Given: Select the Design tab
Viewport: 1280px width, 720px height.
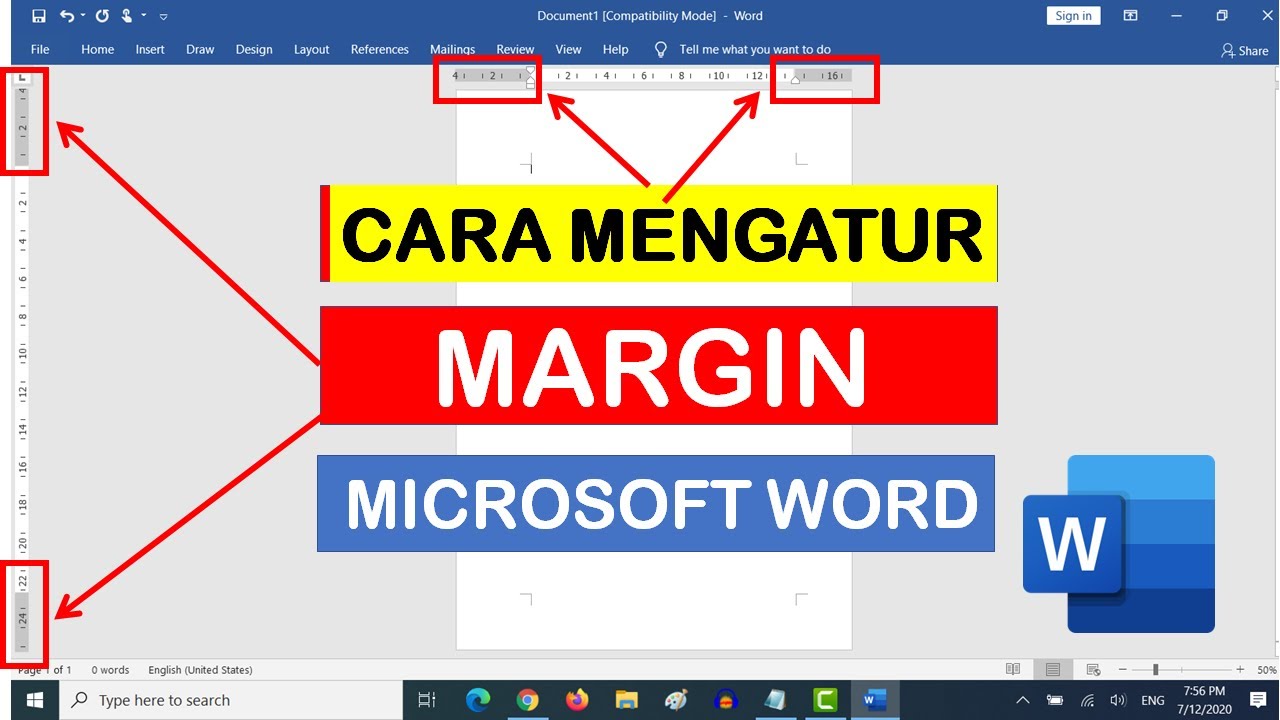Looking at the screenshot, I should pos(254,49).
